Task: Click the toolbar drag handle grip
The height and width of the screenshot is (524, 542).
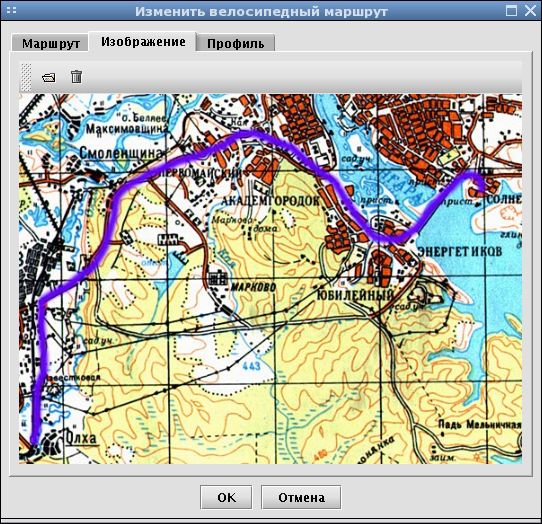Action: tap(26, 77)
